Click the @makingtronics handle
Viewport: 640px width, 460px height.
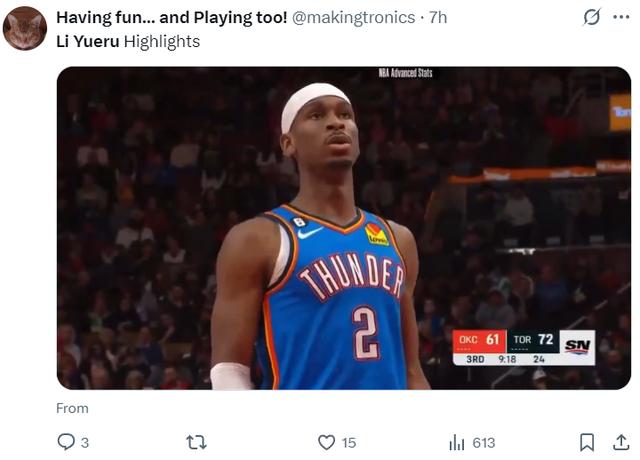click(x=353, y=17)
